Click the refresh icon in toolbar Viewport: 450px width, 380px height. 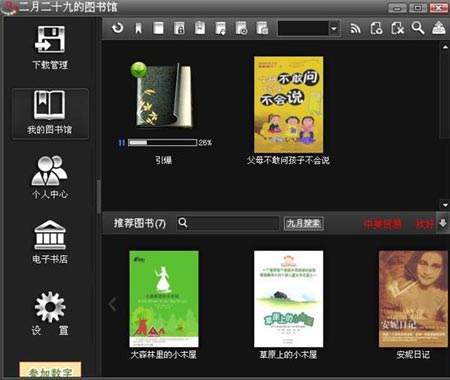(117, 28)
